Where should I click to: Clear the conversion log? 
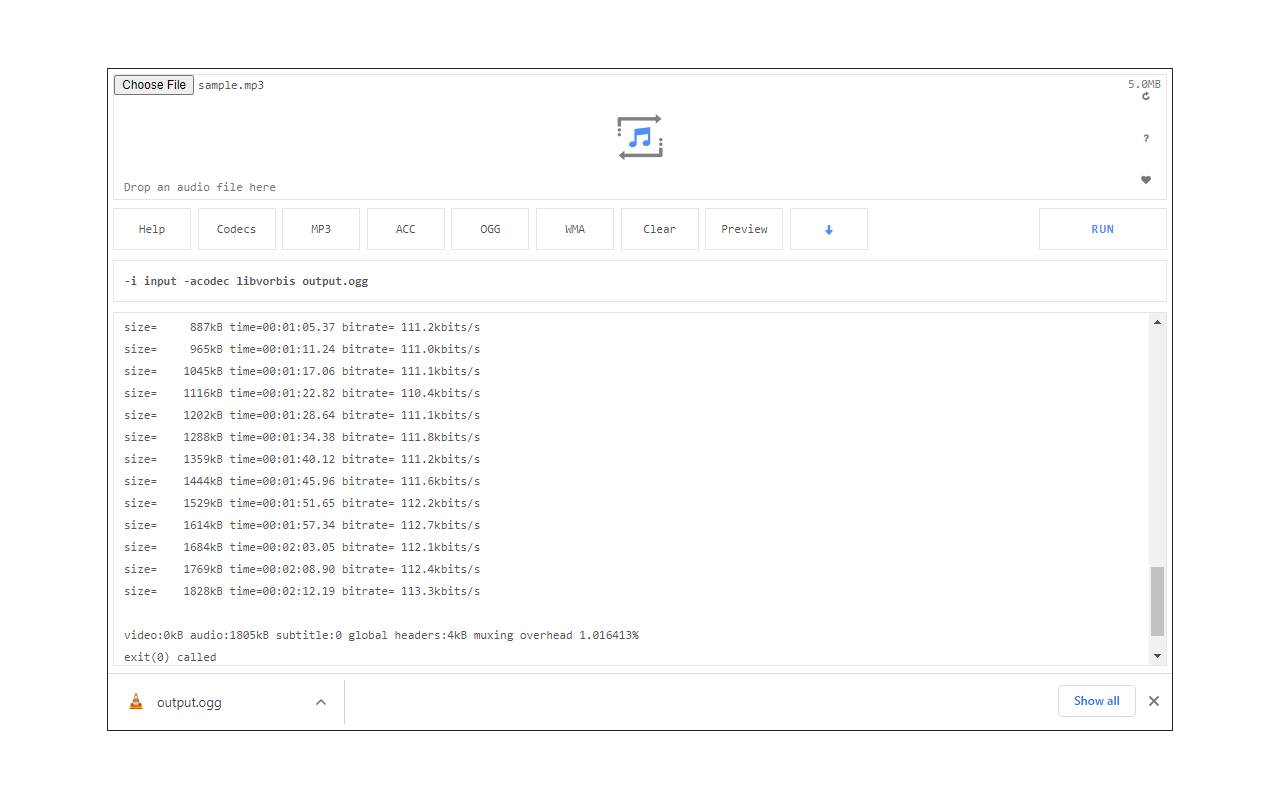pyautogui.click(x=659, y=229)
